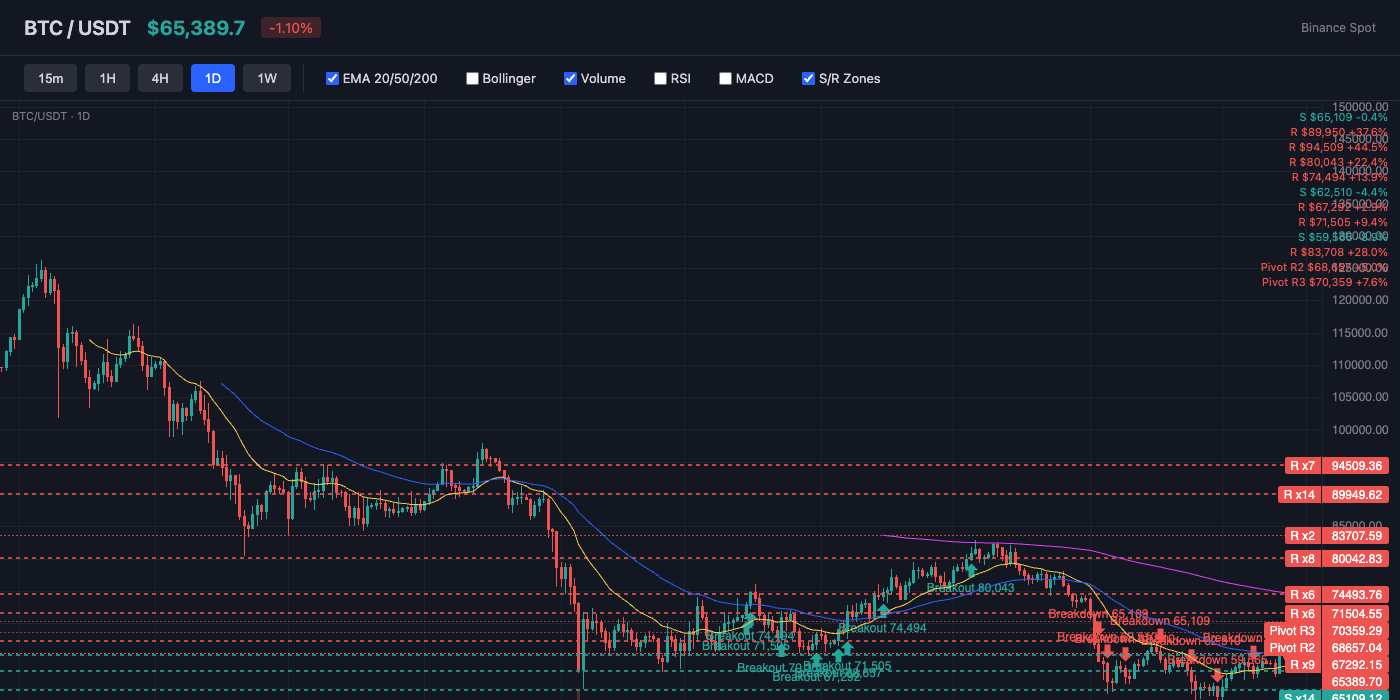
Task: Select the active 1D timeframe
Action: point(213,78)
